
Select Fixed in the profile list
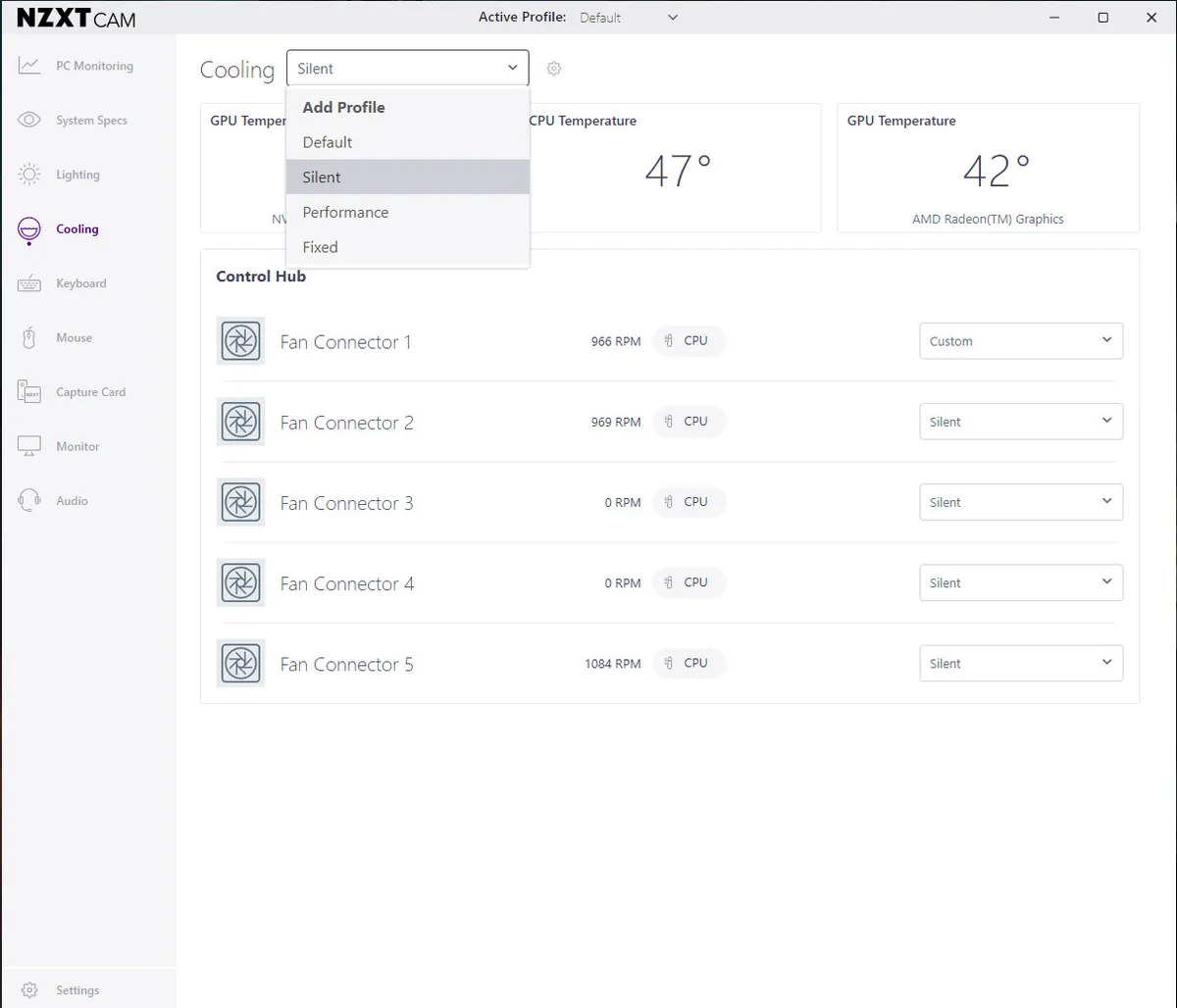pos(320,247)
